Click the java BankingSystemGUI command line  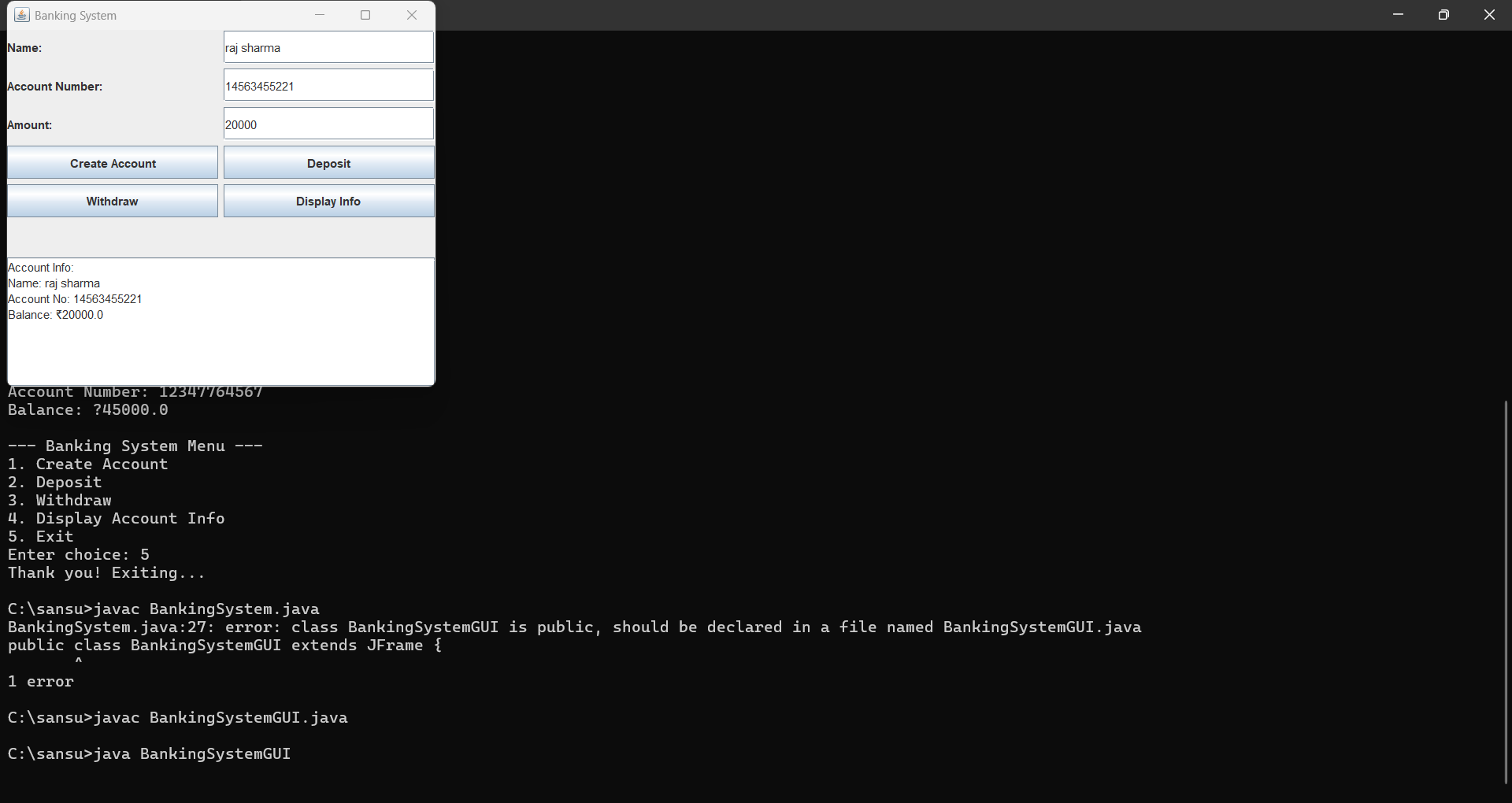[x=149, y=753]
